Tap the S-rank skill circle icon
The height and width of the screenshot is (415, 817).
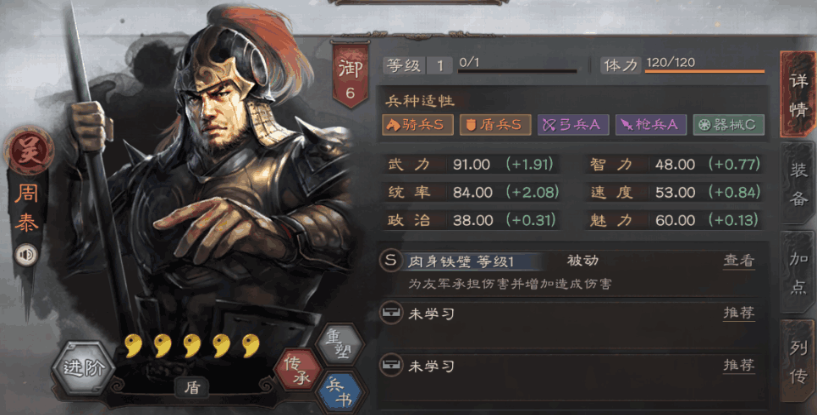[x=391, y=260]
